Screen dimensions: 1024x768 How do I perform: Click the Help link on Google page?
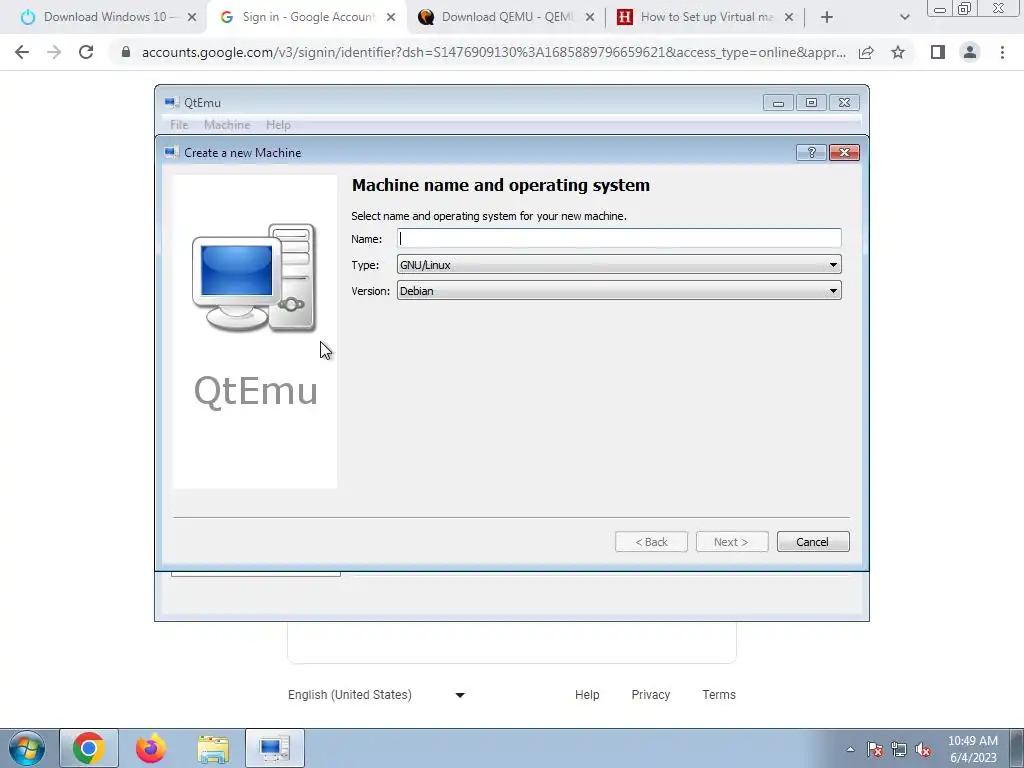pyautogui.click(x=587, y=695)
